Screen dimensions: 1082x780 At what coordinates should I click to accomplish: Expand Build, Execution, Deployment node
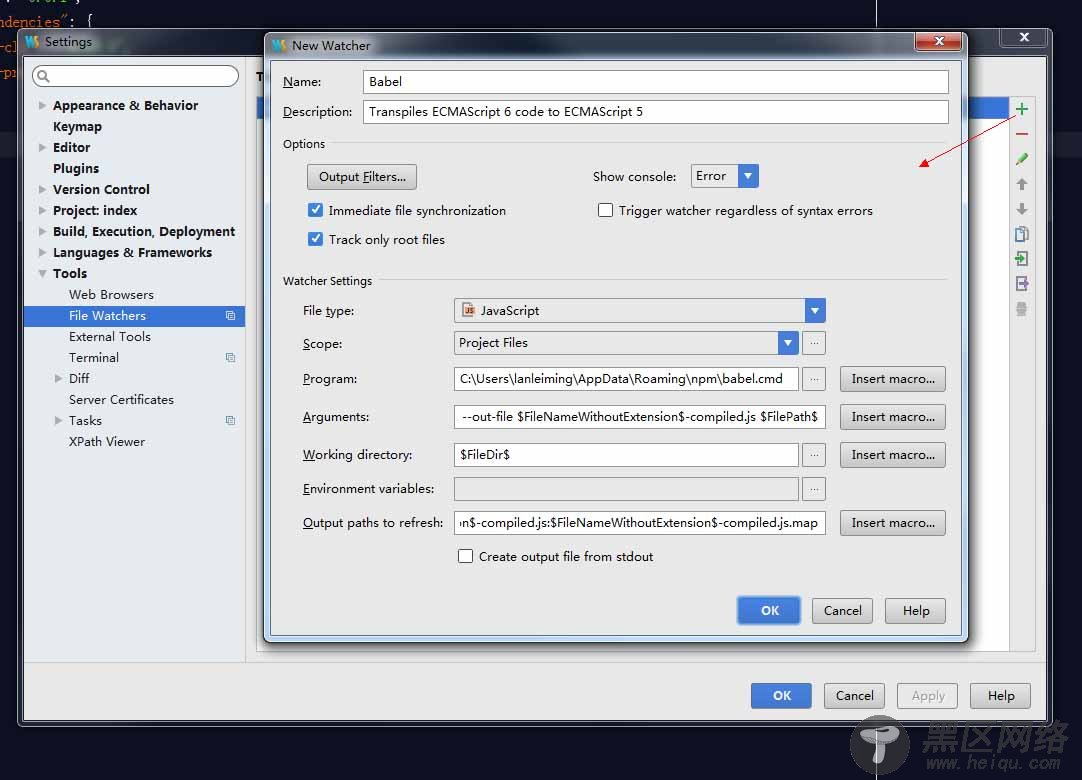click(x=42, y=231)
